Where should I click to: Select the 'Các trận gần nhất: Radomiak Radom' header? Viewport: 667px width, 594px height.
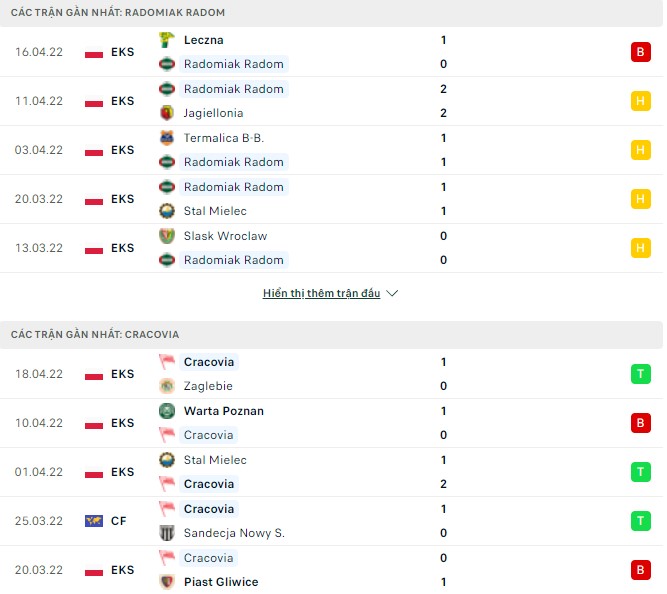[x=118, y=12]
